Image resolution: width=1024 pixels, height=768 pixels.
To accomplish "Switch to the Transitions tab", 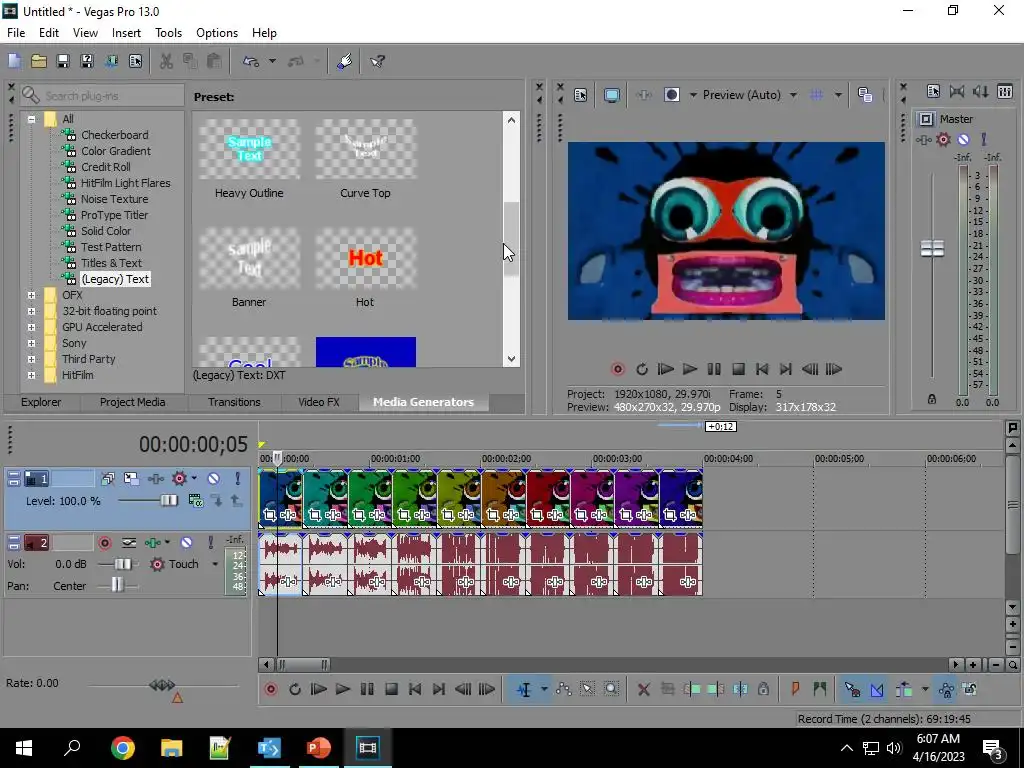I will pos(234,402).
